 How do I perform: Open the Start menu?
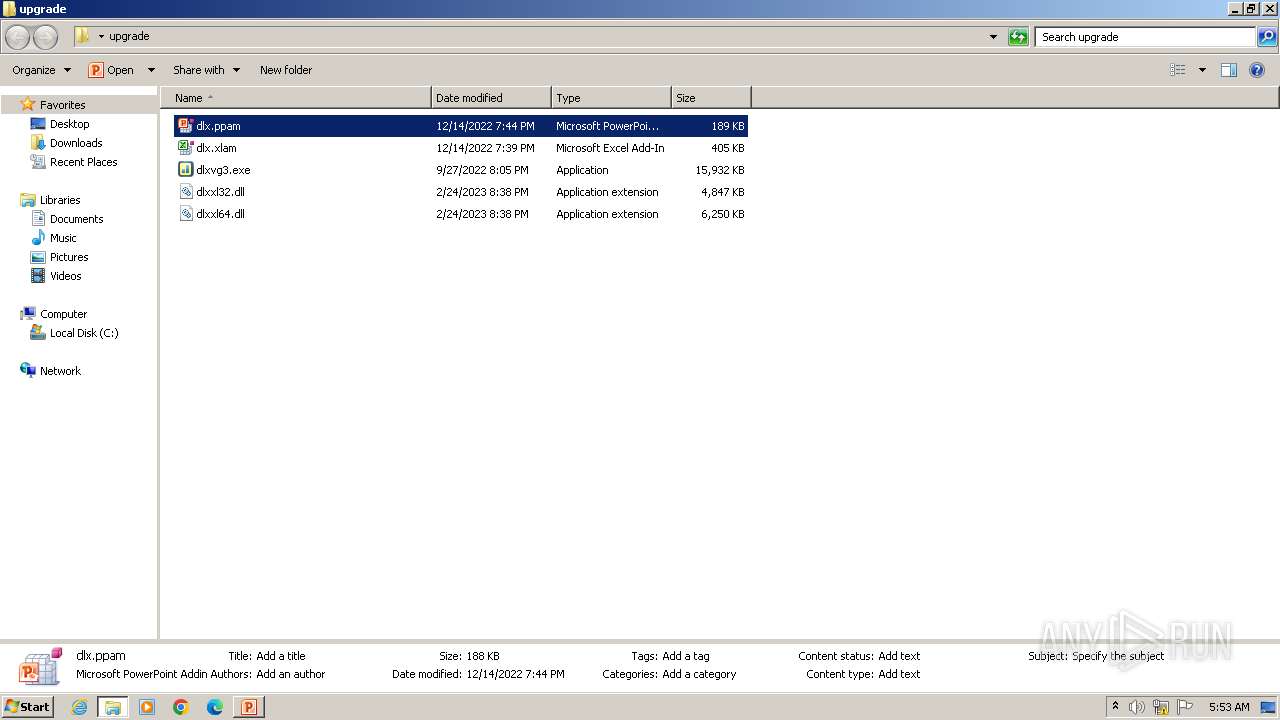[27, 707]
